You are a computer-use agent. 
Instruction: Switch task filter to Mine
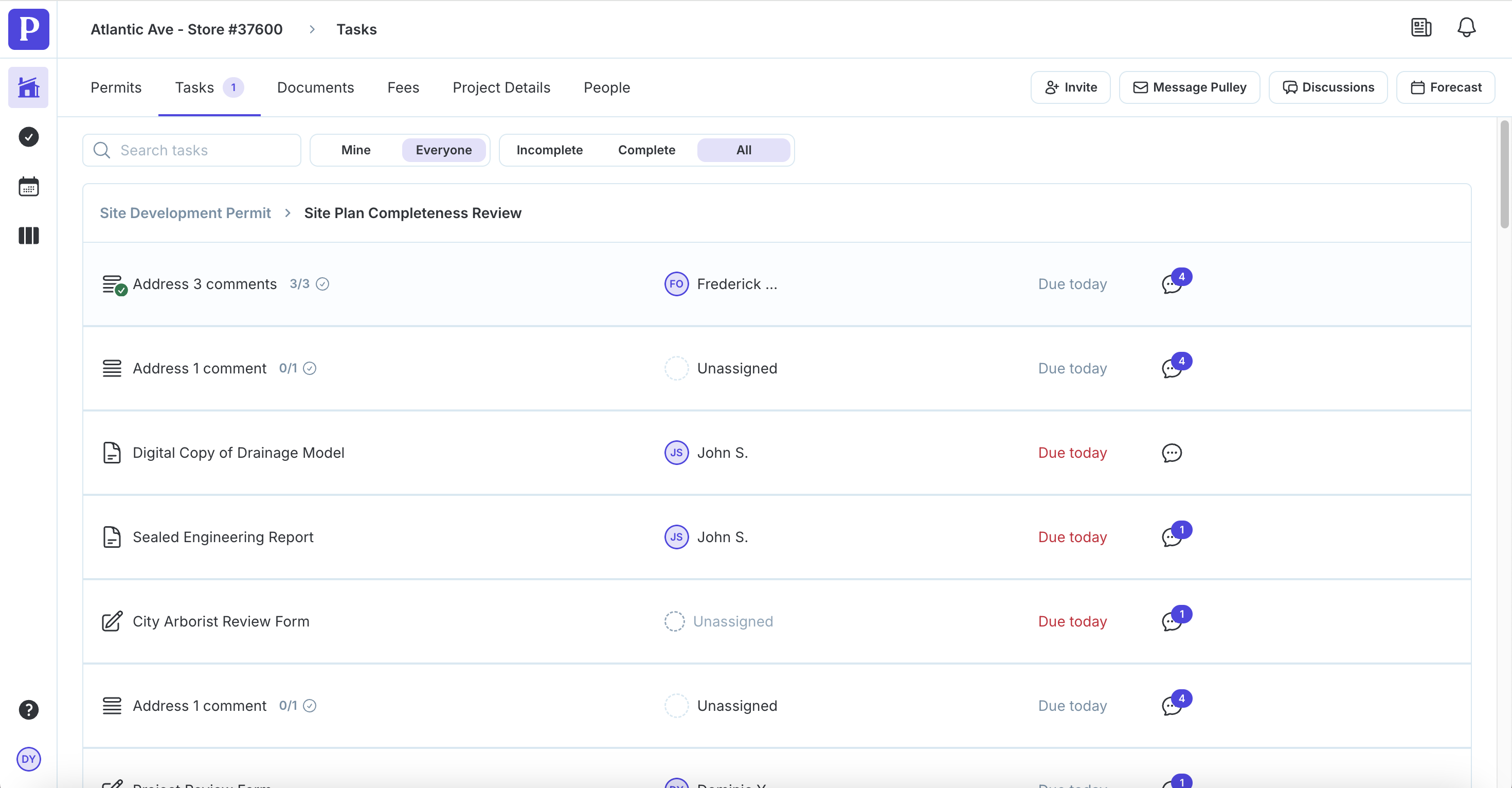(356, 150)
